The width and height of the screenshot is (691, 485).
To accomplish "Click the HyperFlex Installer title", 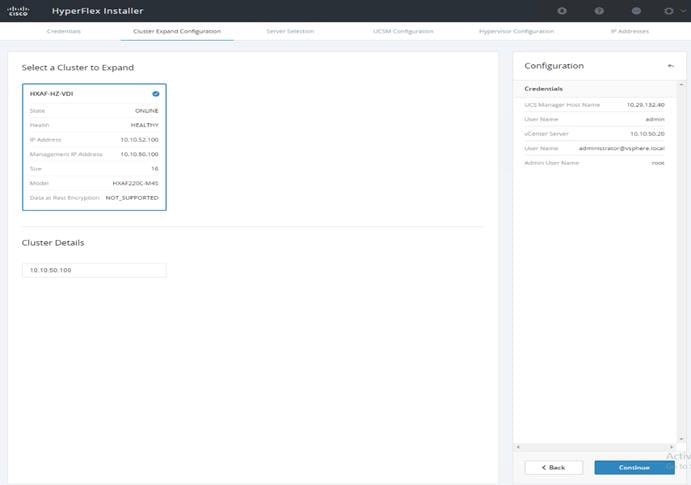I will click(97, 11).
